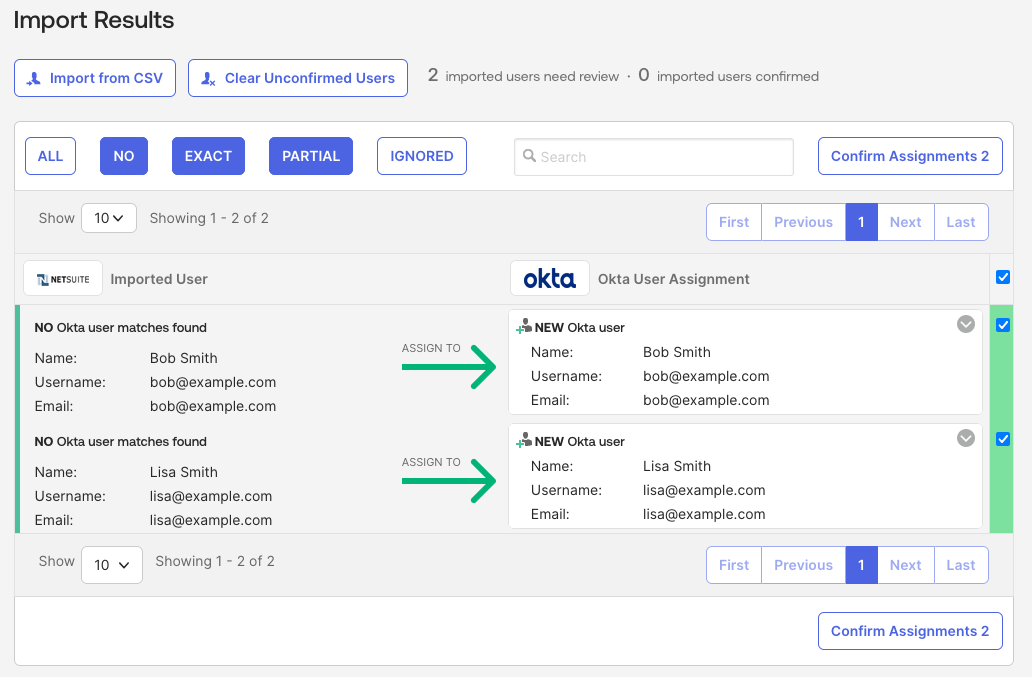The image size is (1032, 677).
Task: Click top 'Showing 1 - 2 of 2' text
Action: tap(209, 218)
